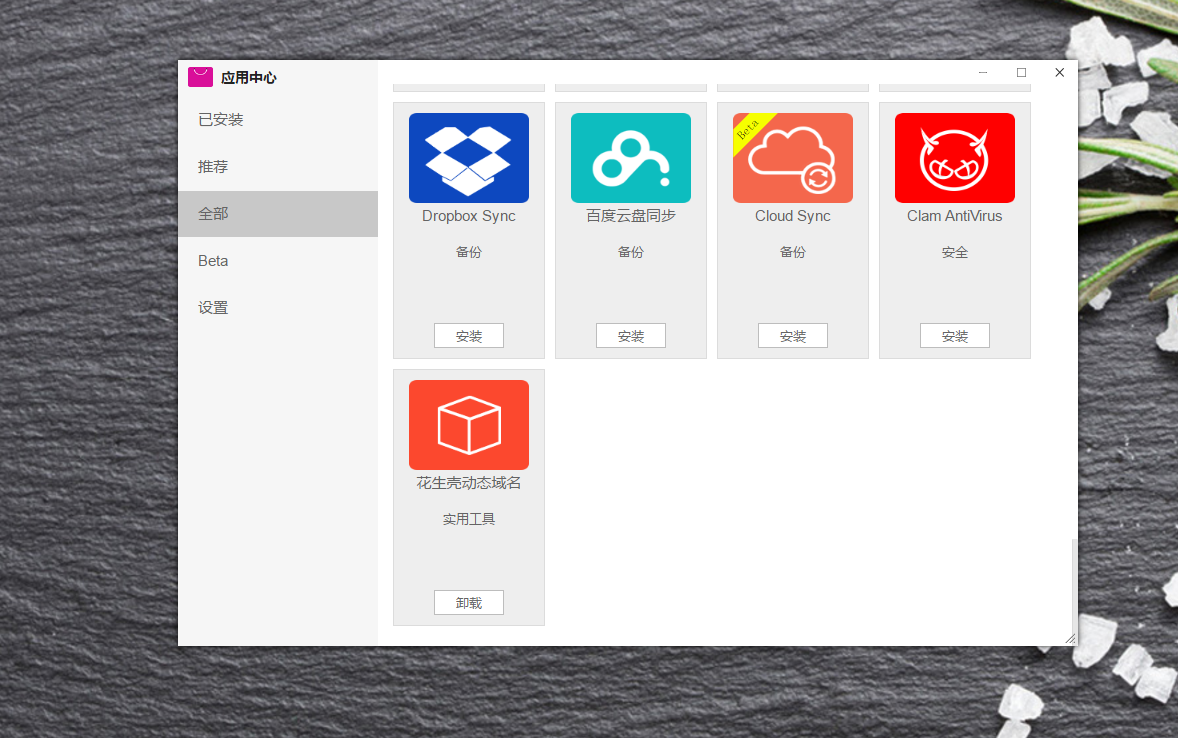Click the 应用中心 pink bag logo

pos(200,77)
